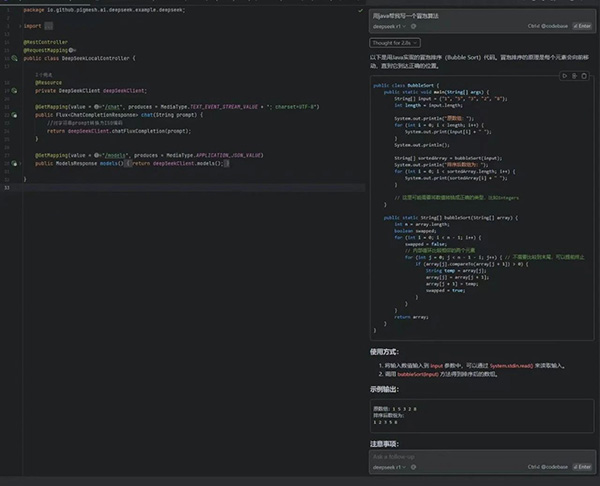Screen dimensions: 600x486
Task: Click gutter bean icon beside DeepSeekLocalController class
Action: 14,58
